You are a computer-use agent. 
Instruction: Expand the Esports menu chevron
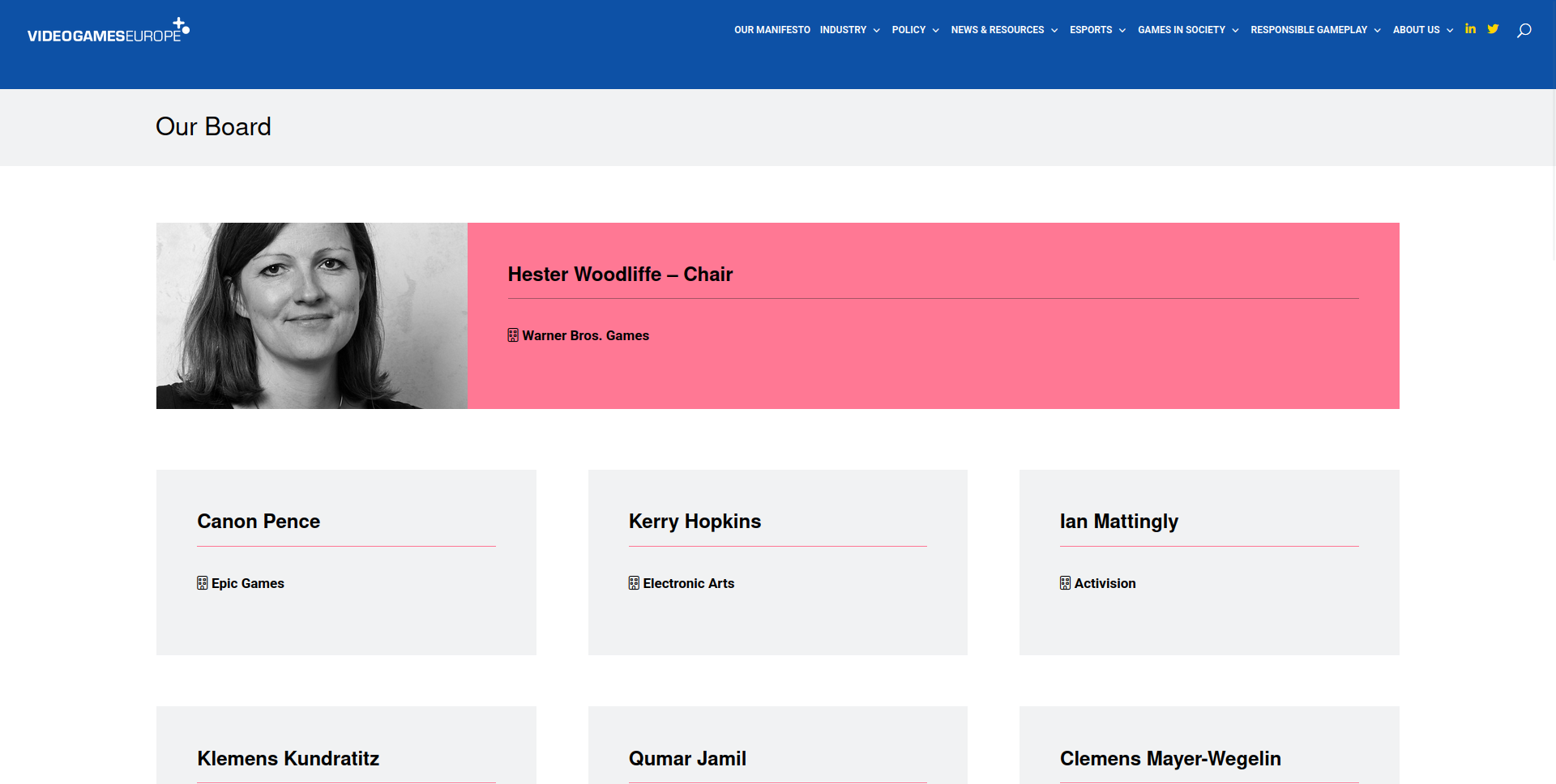click(1122, 30)
